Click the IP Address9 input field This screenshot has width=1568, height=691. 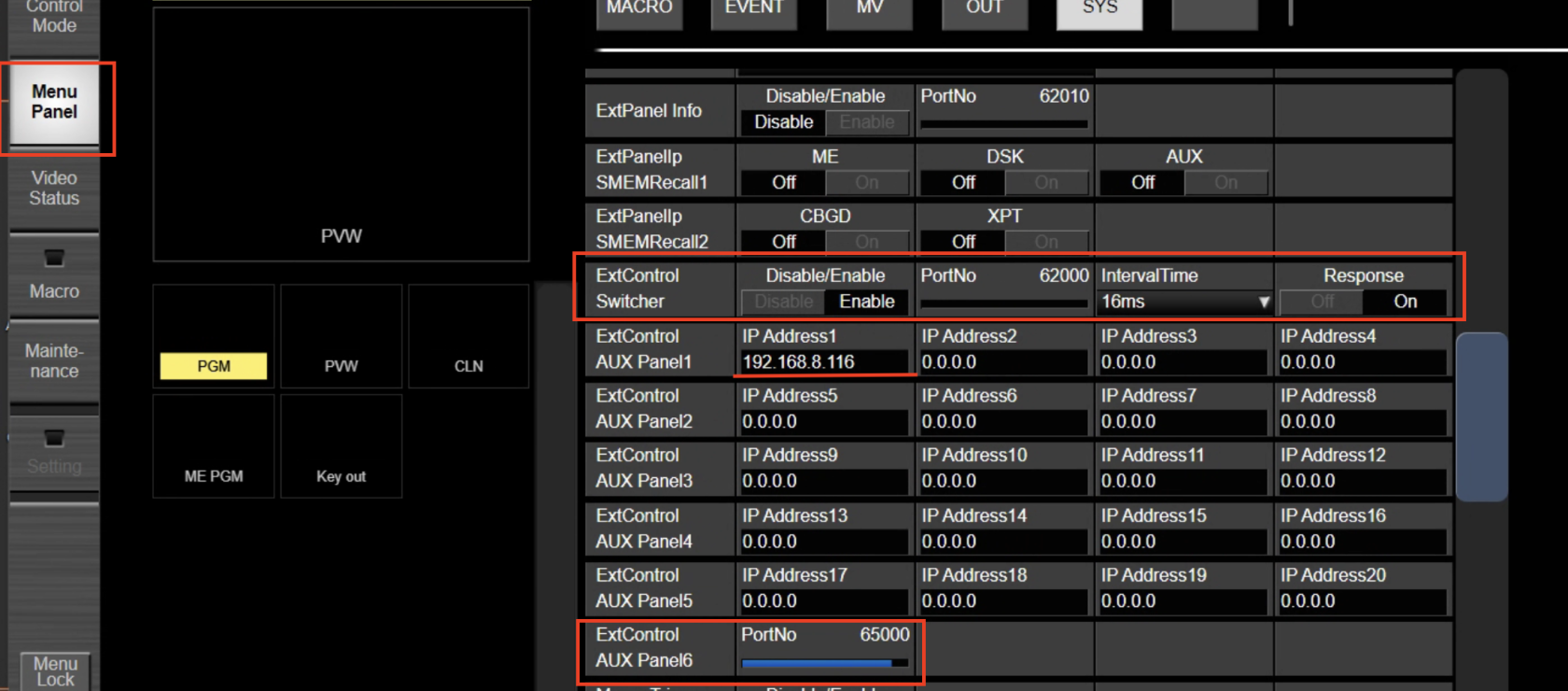click(824, 482)
